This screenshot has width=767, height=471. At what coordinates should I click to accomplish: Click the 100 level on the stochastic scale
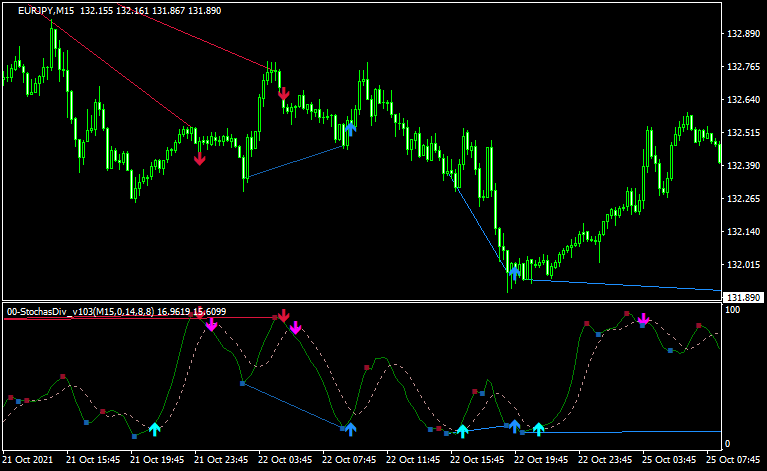[x=732, y=311]
